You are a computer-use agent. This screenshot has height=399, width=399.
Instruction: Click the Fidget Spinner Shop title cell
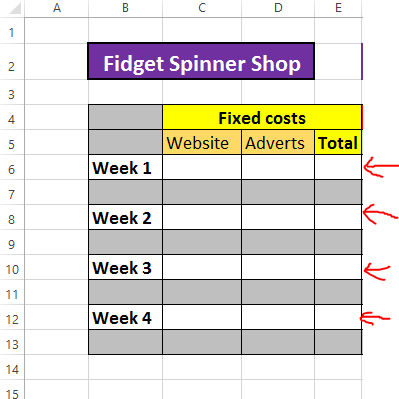pyautogui.click(x=201, y=61)
